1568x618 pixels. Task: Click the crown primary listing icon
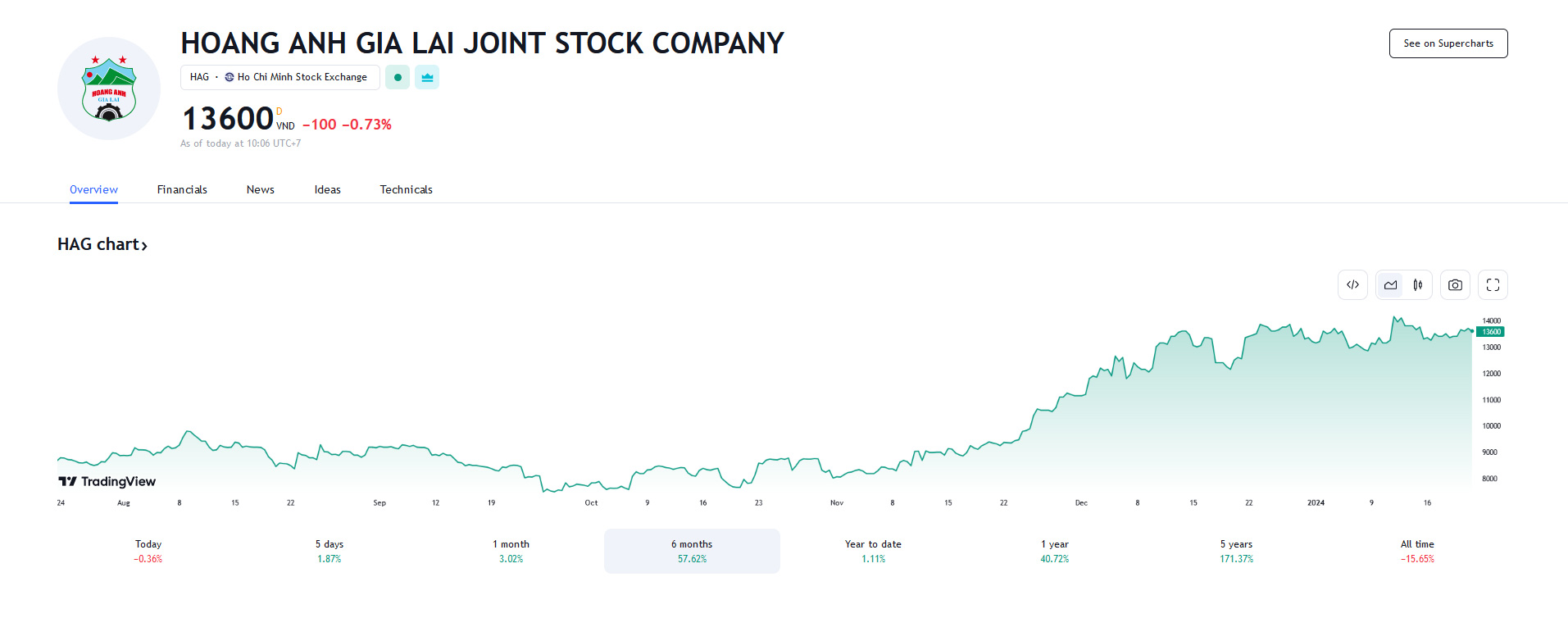(427, 77)
